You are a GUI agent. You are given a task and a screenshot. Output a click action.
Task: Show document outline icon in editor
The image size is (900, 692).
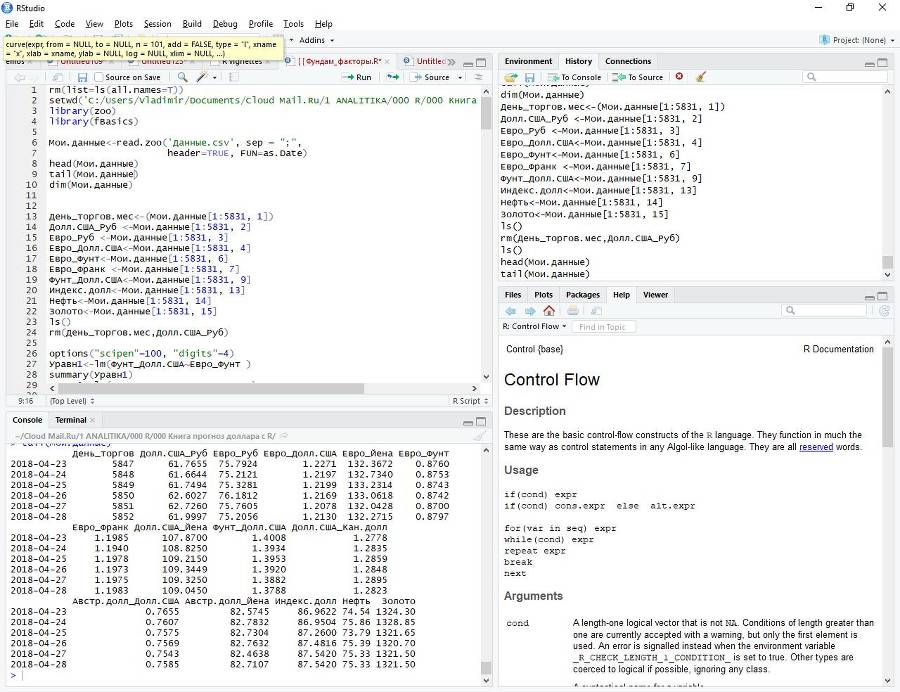tap(478, 77)
